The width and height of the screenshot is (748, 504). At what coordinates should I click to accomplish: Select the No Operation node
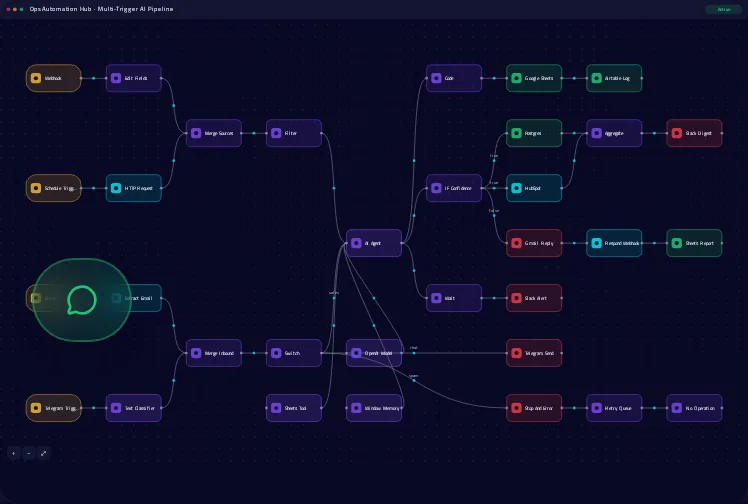pyautogui.click(x=694, y=408)
